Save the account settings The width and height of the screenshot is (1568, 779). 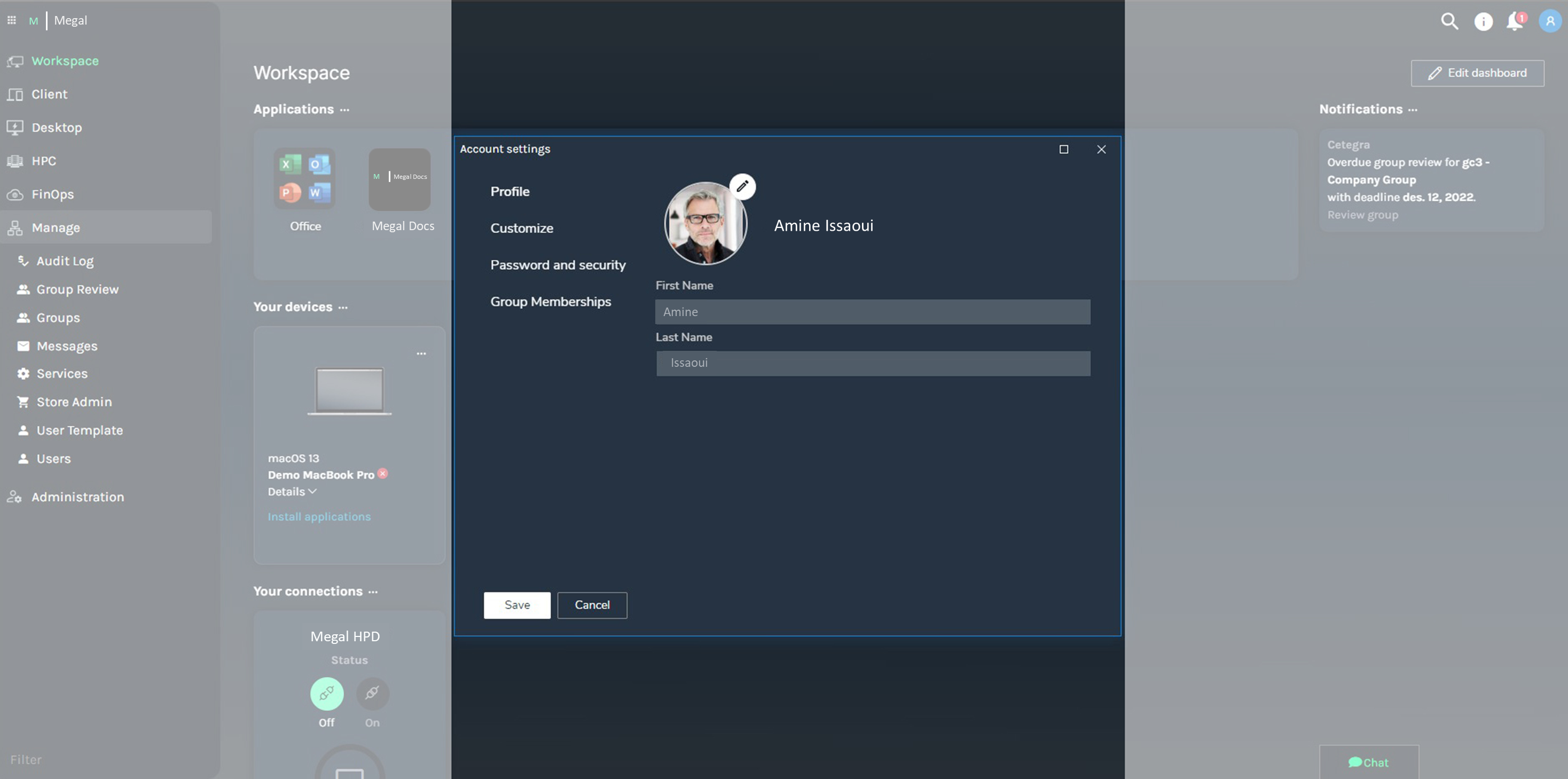point(517,605)
